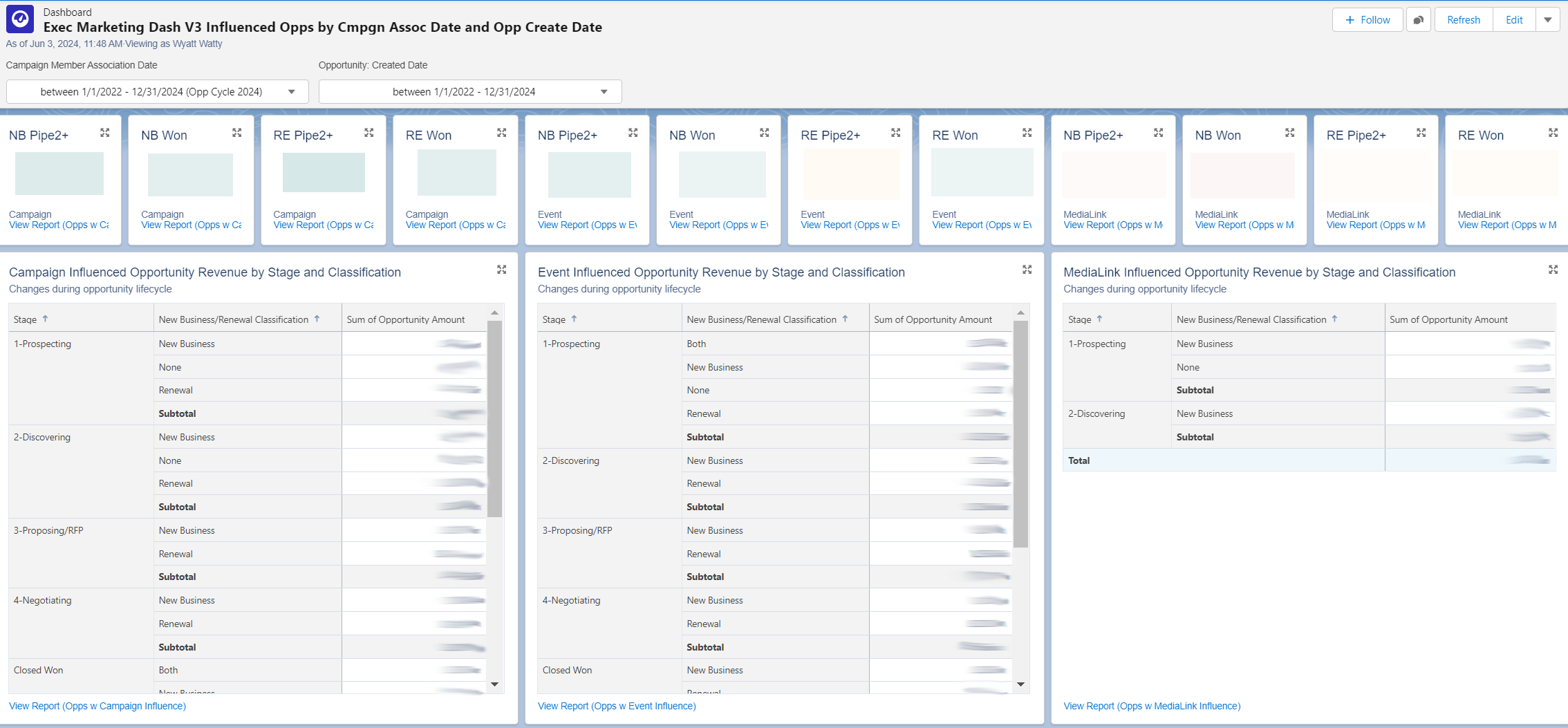The height and width of the screenshot is (728, 1568).
Task: Select 4-Negotiating stage in Event table
Action: tap(571, 600)
